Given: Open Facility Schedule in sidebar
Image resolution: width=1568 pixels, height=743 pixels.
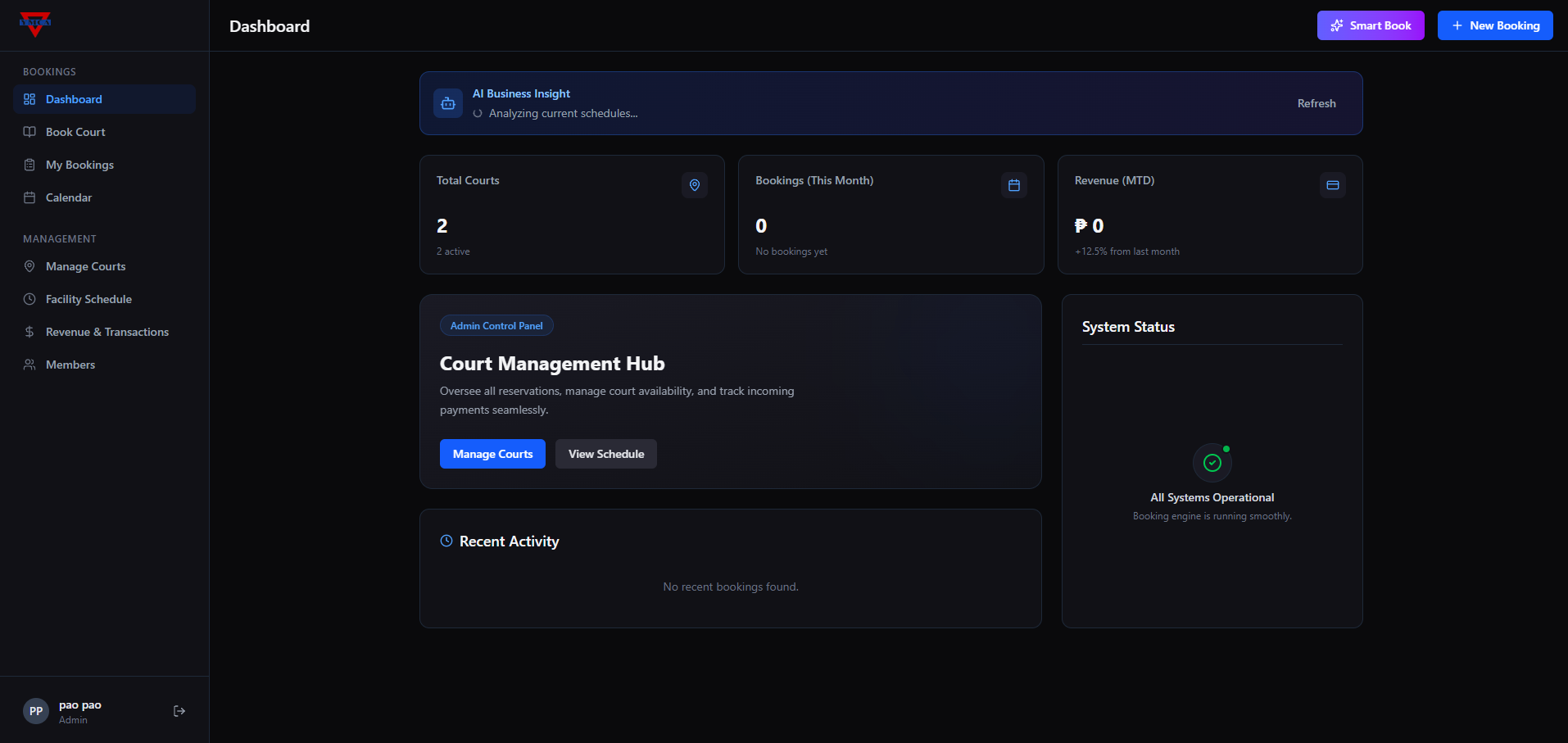Looking at the screenshot, I should 104,299.
